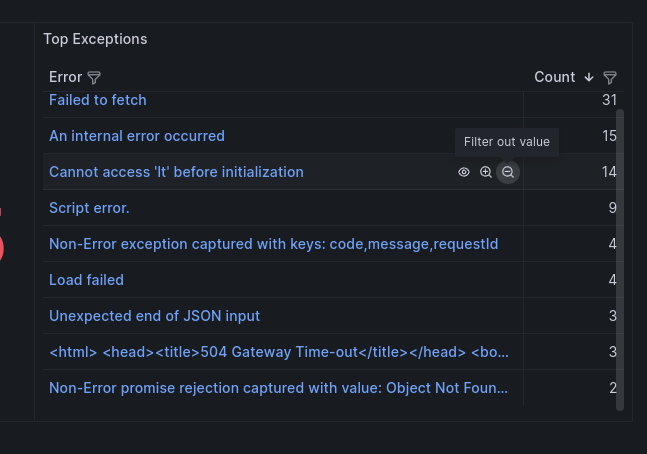Open the Non-Error promise rejection link
Screen dimensions: 647x454
(x=279, y=388)
